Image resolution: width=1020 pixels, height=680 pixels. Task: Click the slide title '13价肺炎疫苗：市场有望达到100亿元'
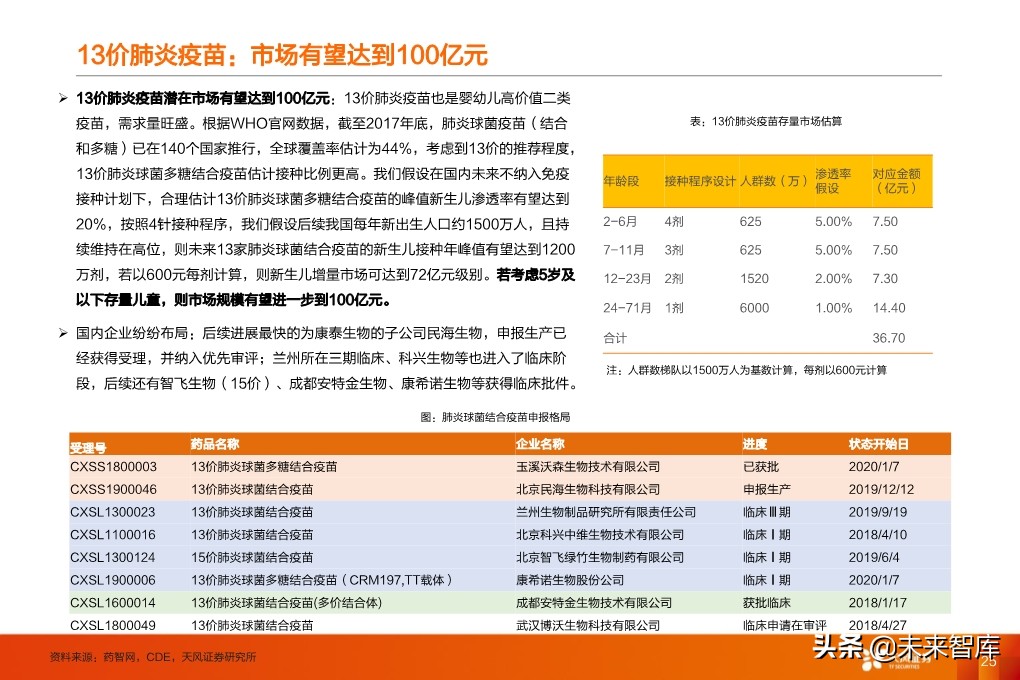282,55
